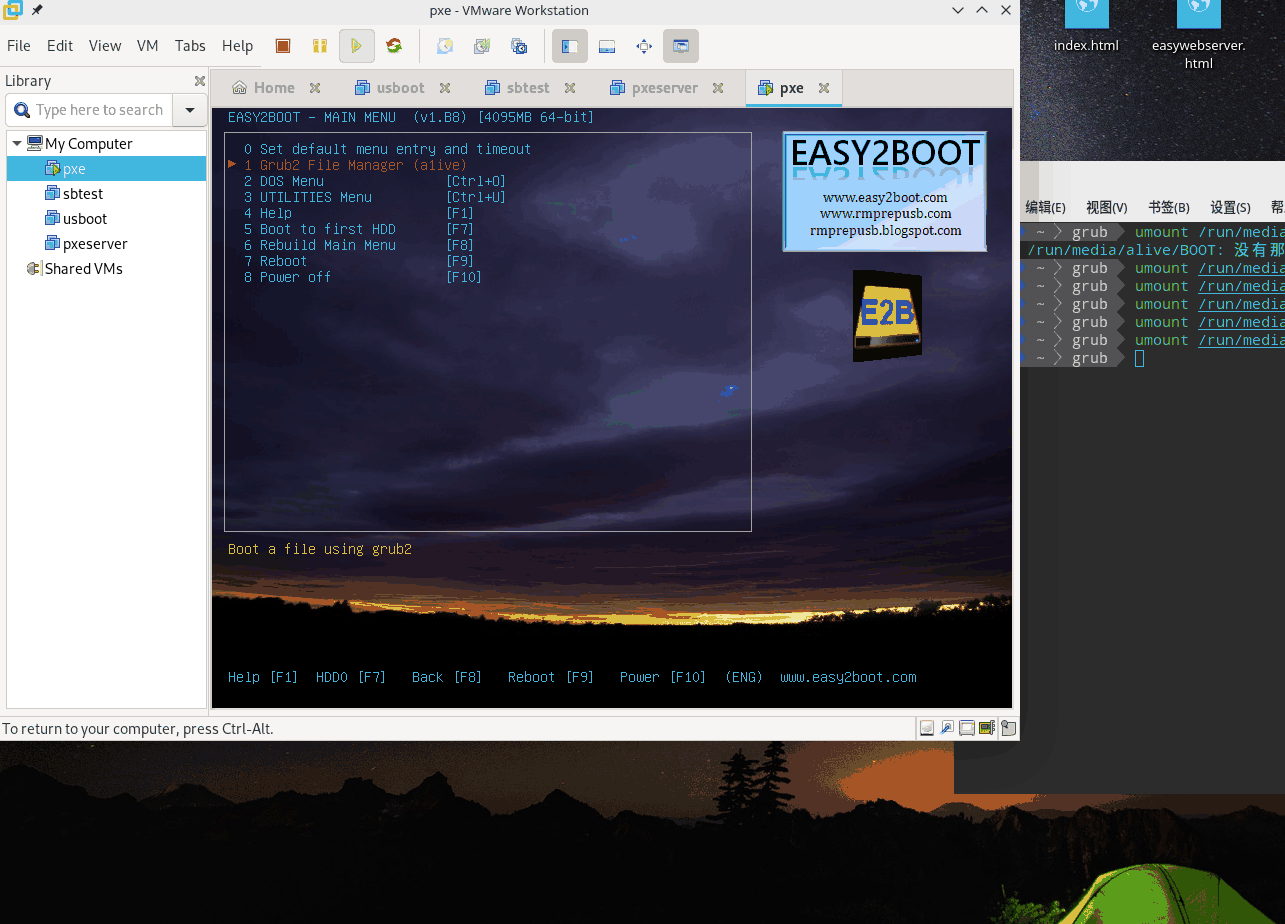
Task: Select Set default menu entry and timeout
Action: click(x=387, y=149)
